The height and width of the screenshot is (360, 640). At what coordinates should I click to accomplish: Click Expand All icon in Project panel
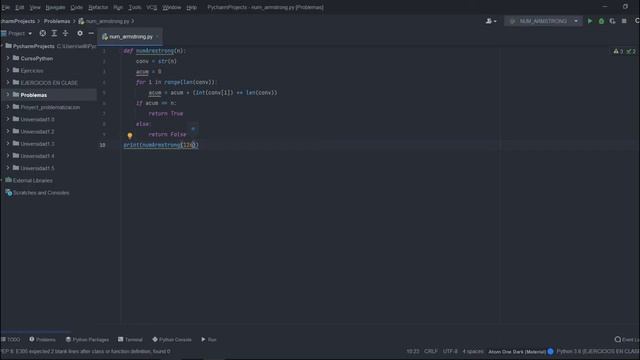tap(54, 33)
